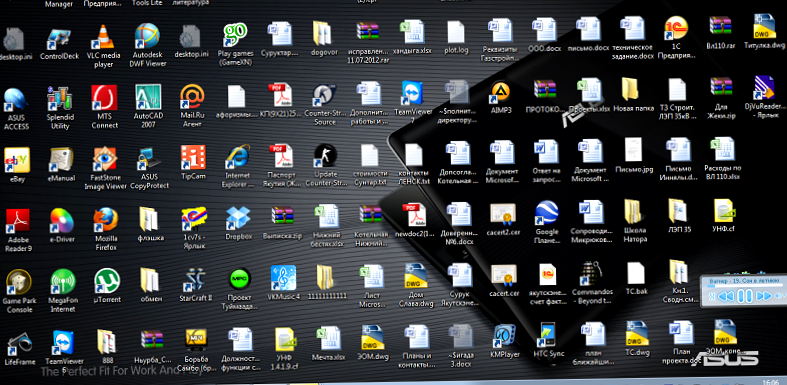Select the 1cv7s - Ярлык shortcut
Image resolution: width=787 pixels, height=385 pixels.
coord(194,227)
